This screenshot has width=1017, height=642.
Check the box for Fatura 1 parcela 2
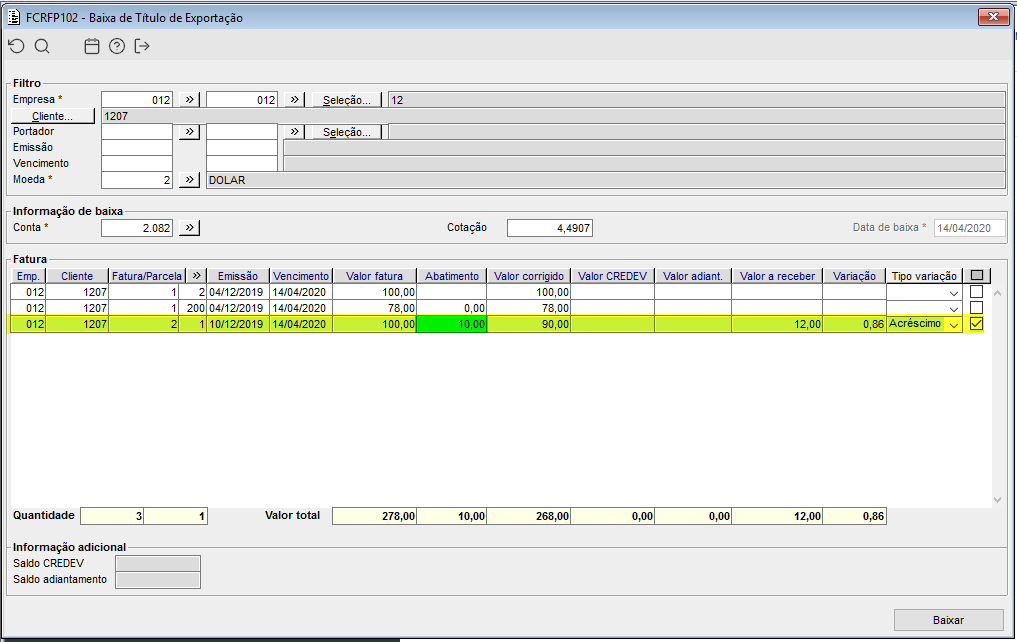coord(976,292)
